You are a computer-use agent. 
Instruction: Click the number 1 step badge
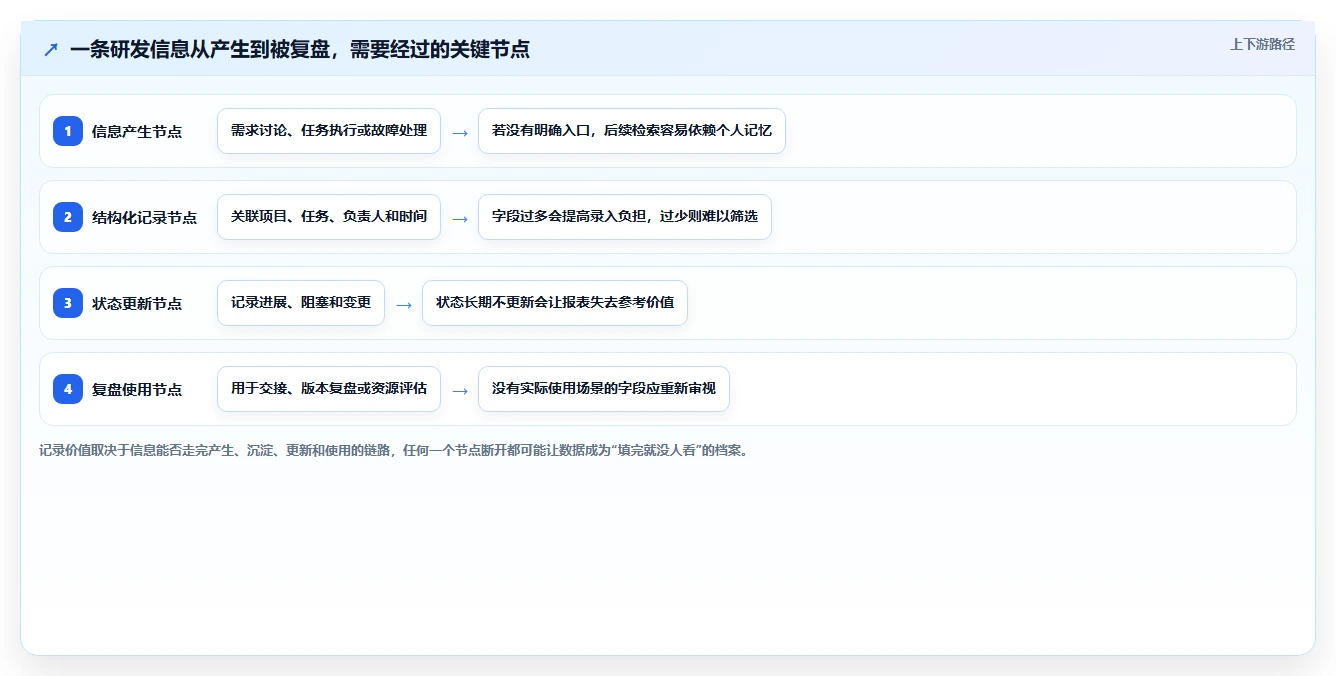68,131
